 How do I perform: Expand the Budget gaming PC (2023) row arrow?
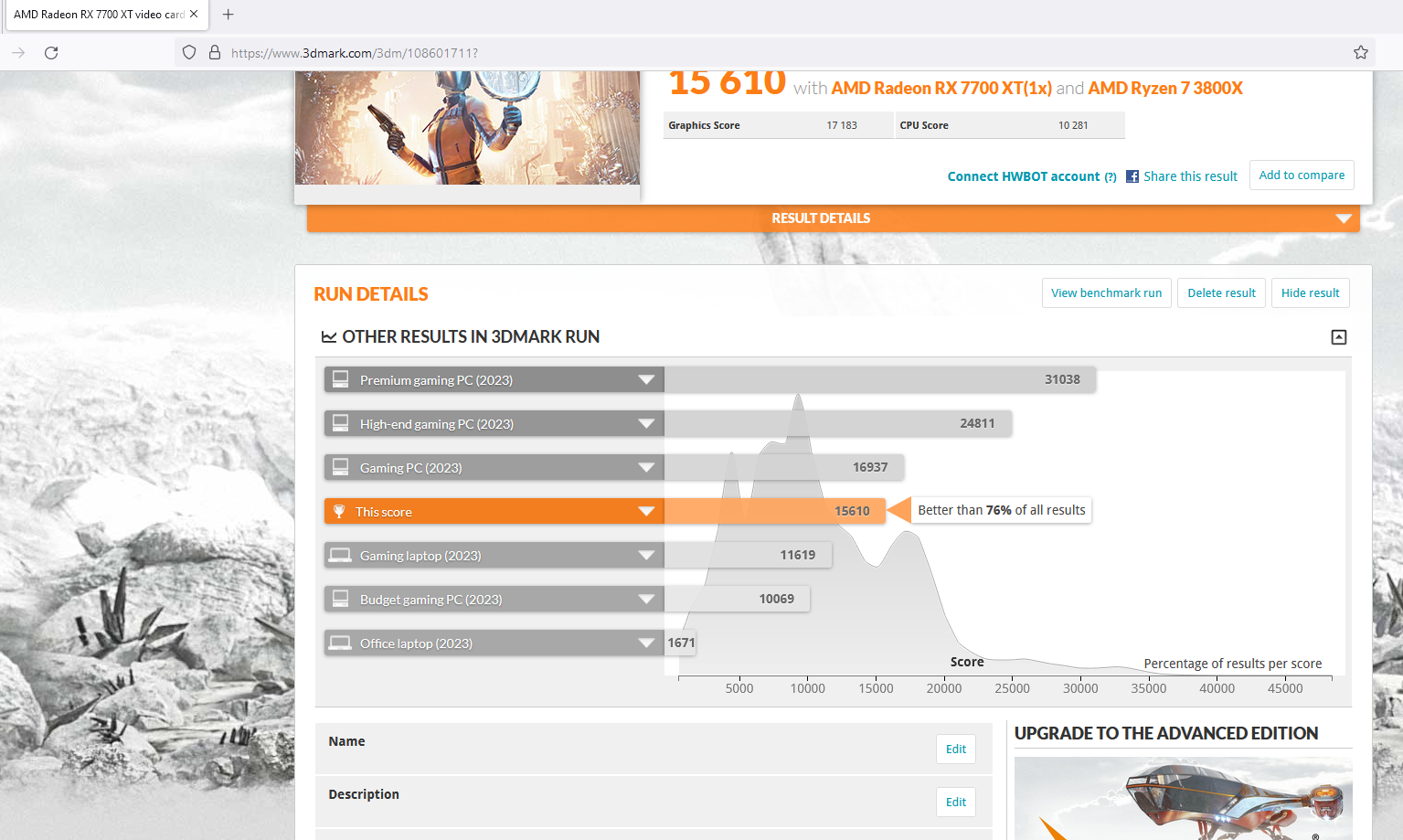point(646,599)
